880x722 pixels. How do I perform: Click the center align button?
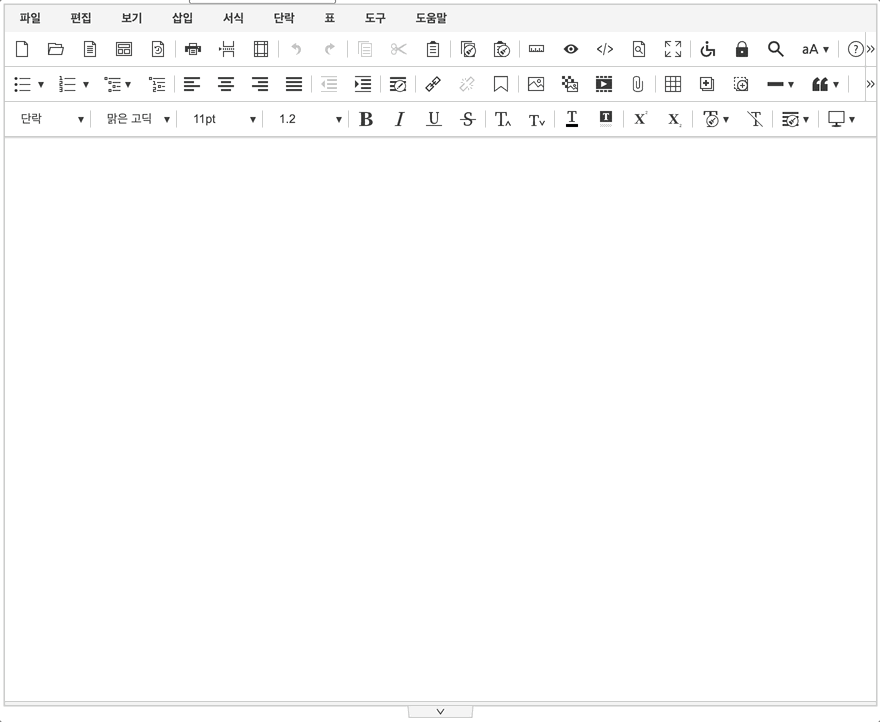[x=226, y=84]
